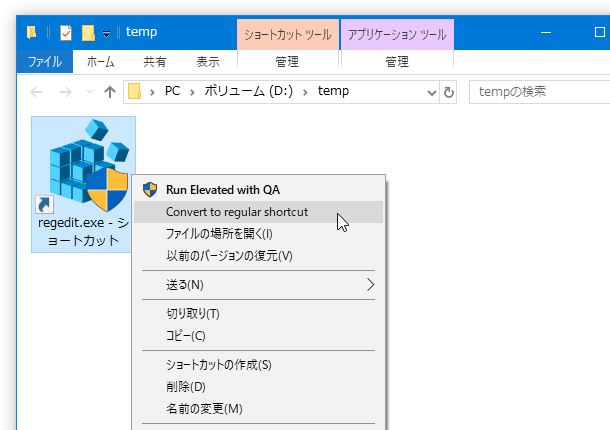Expand the chevron after PC in address bar
The image size is (610, 430).
192,92
